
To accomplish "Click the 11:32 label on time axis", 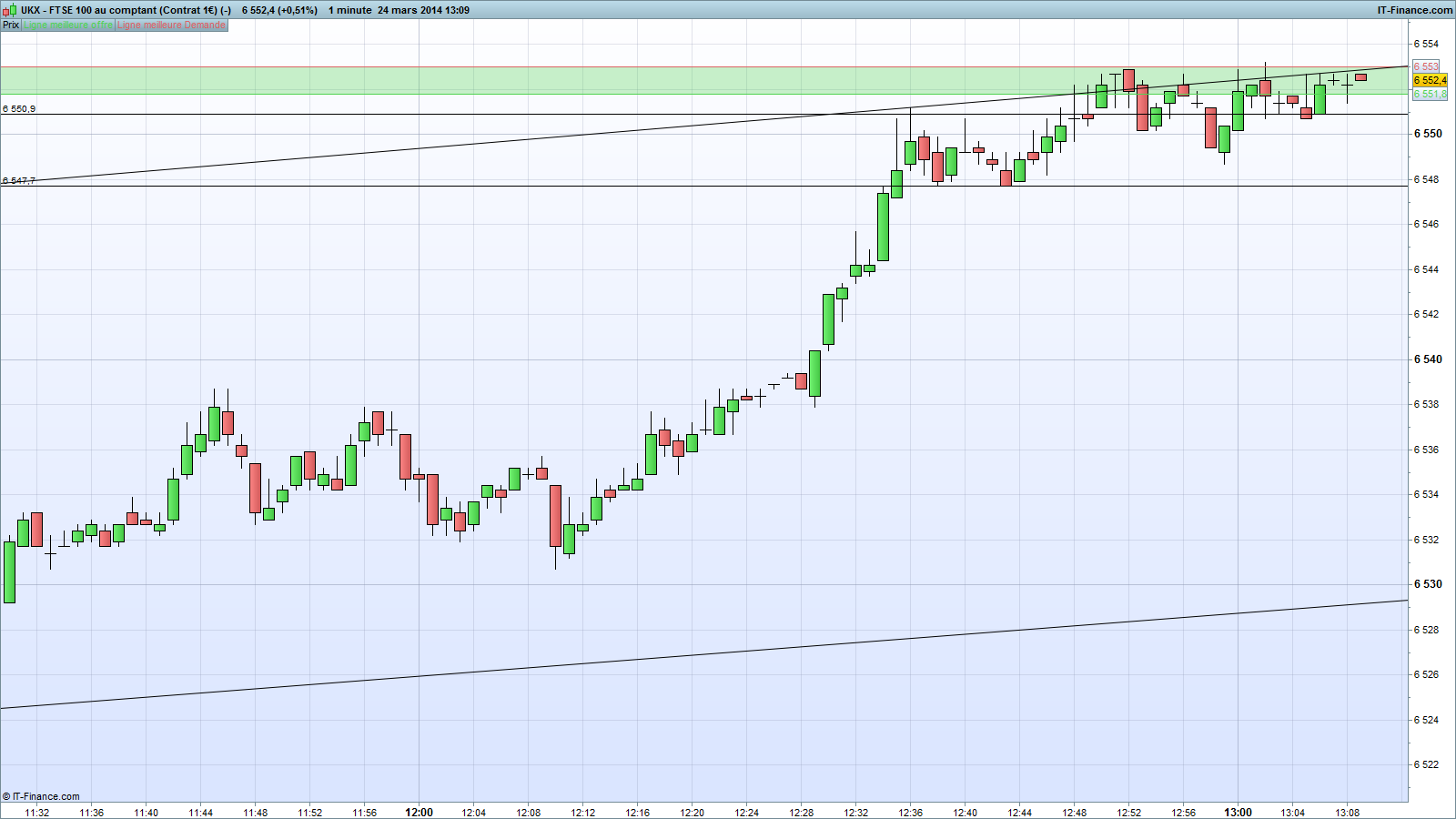I will (37, 813).
